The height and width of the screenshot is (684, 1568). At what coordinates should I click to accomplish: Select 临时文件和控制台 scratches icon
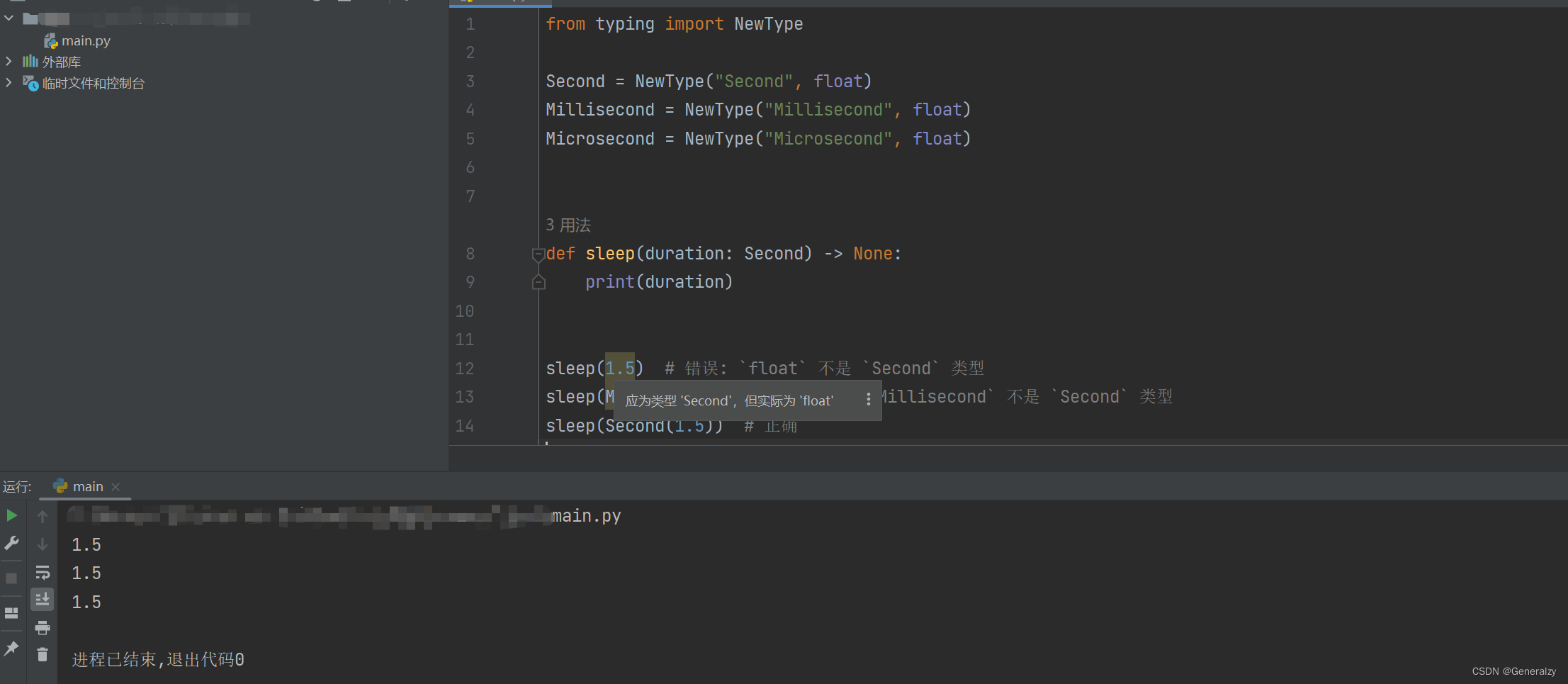coord(30,83)
